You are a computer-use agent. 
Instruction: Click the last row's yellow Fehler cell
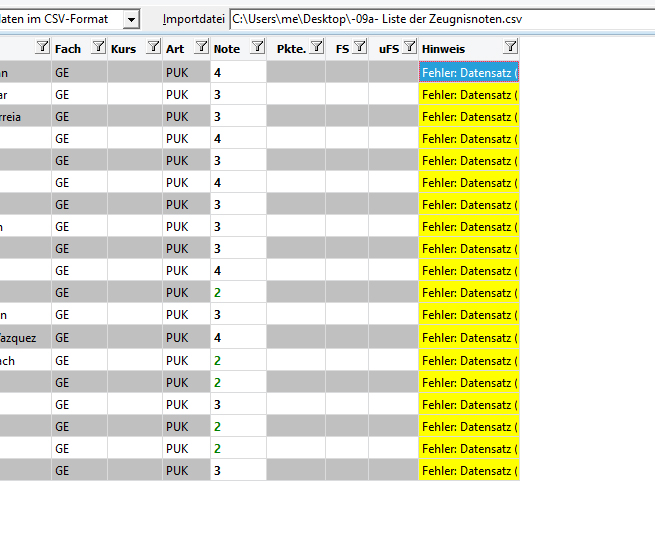(469, 470)
